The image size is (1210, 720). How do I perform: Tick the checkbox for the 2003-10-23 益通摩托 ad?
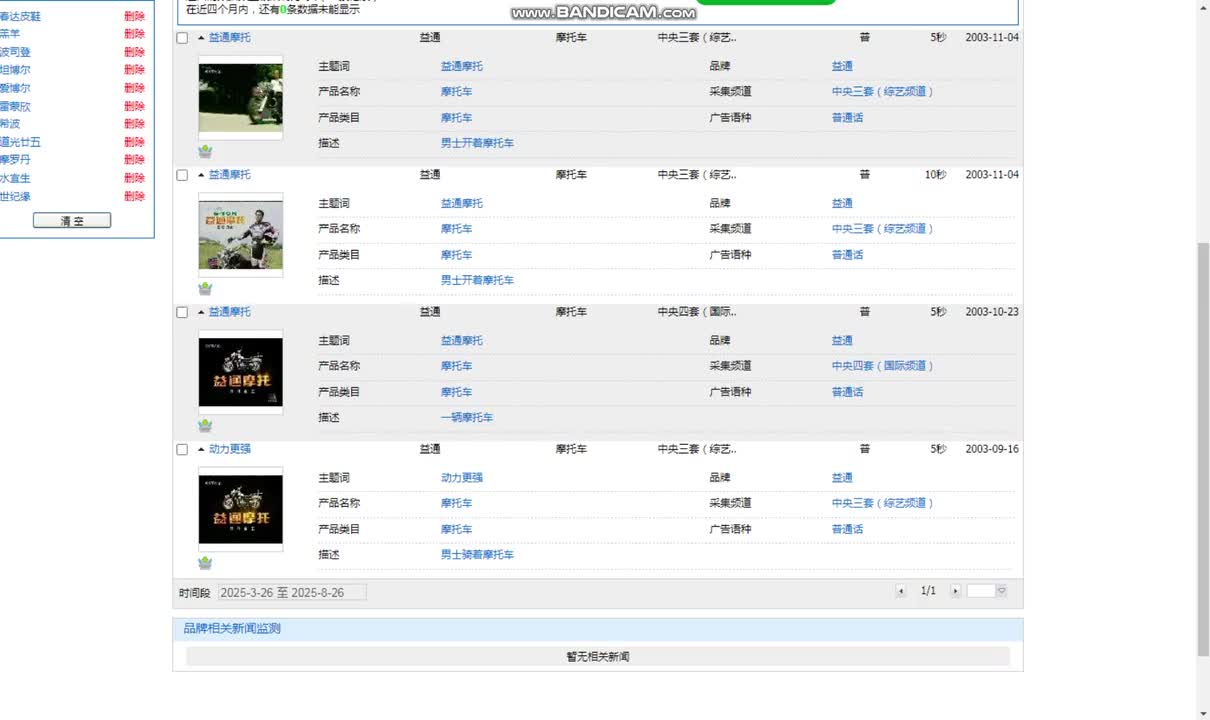[x=182, y=312]
